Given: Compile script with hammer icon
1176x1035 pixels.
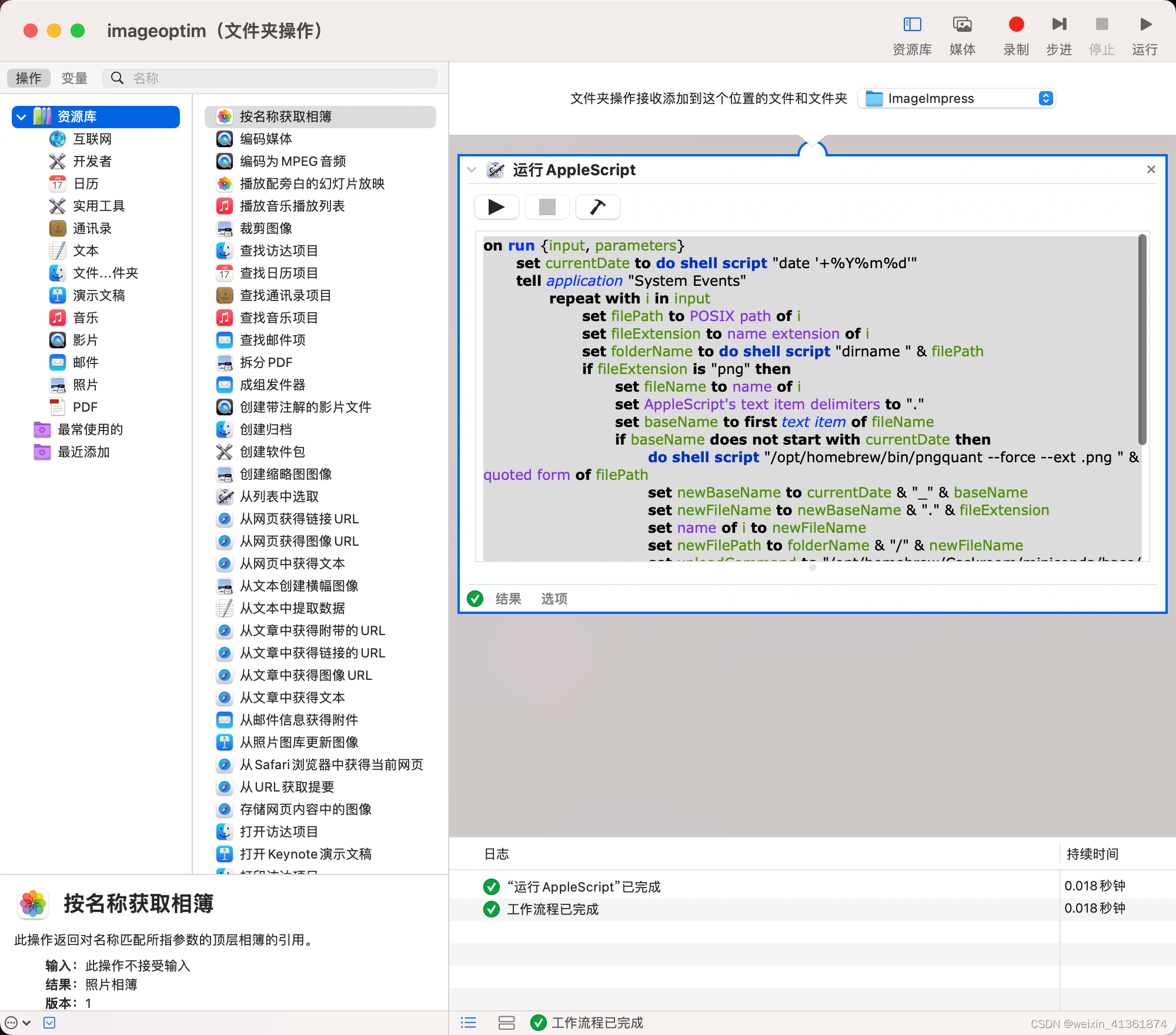Looking at the screenshot, I should [x=597, y=207].
